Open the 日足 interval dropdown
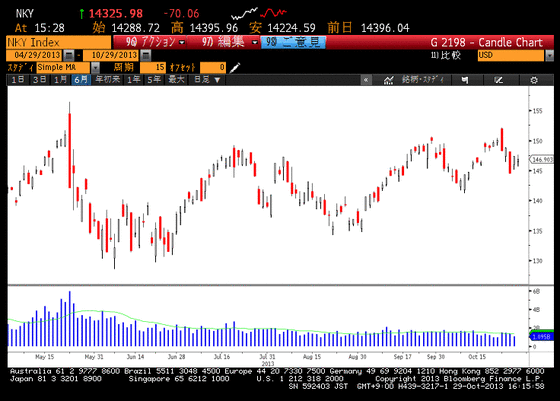This screenshot has height=401, width=560. (207, 80)
